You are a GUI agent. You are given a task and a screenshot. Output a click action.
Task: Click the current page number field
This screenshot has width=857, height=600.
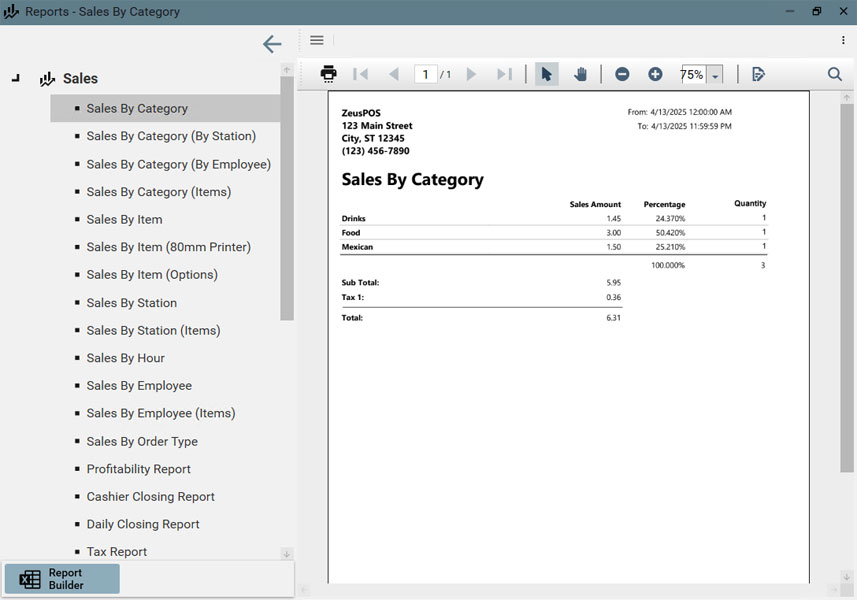[425, 74]
